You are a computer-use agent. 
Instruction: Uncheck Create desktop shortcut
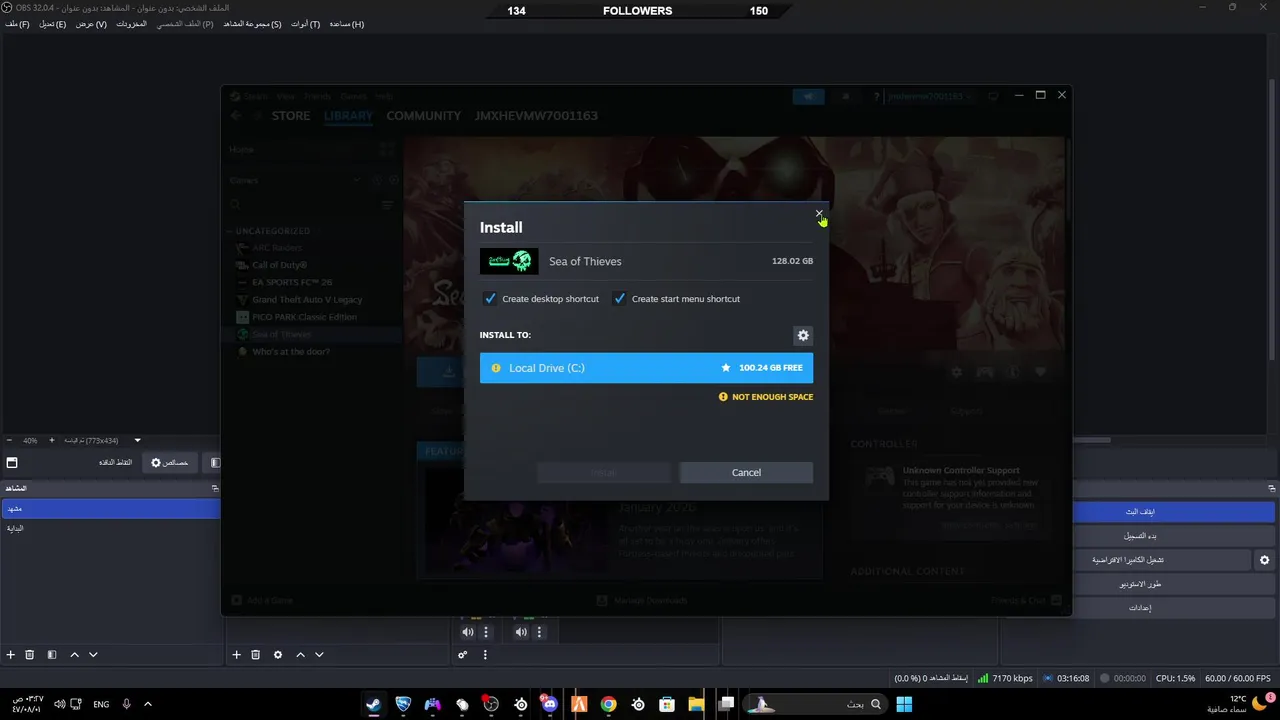490,298
